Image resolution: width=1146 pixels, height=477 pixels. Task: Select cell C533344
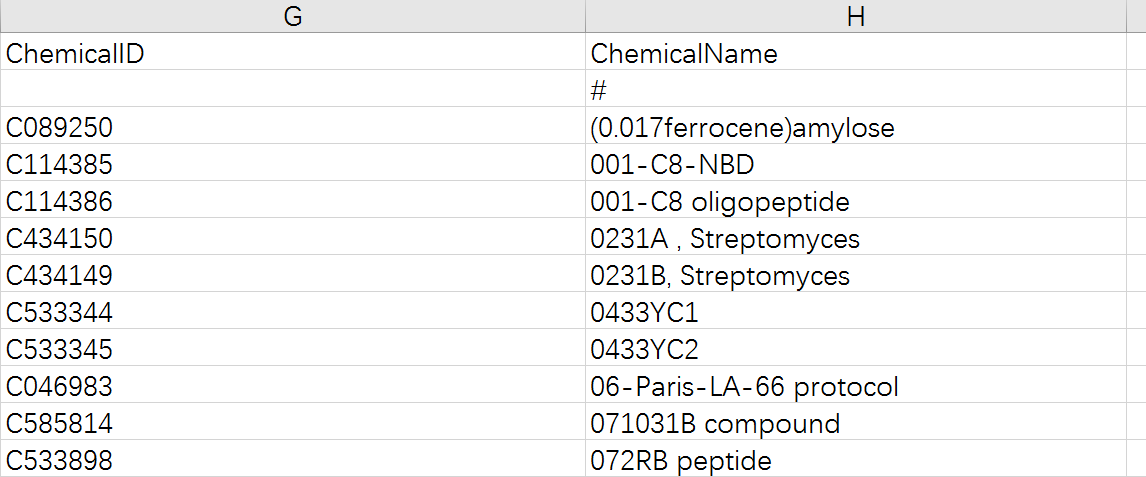[x=292, y=312]
